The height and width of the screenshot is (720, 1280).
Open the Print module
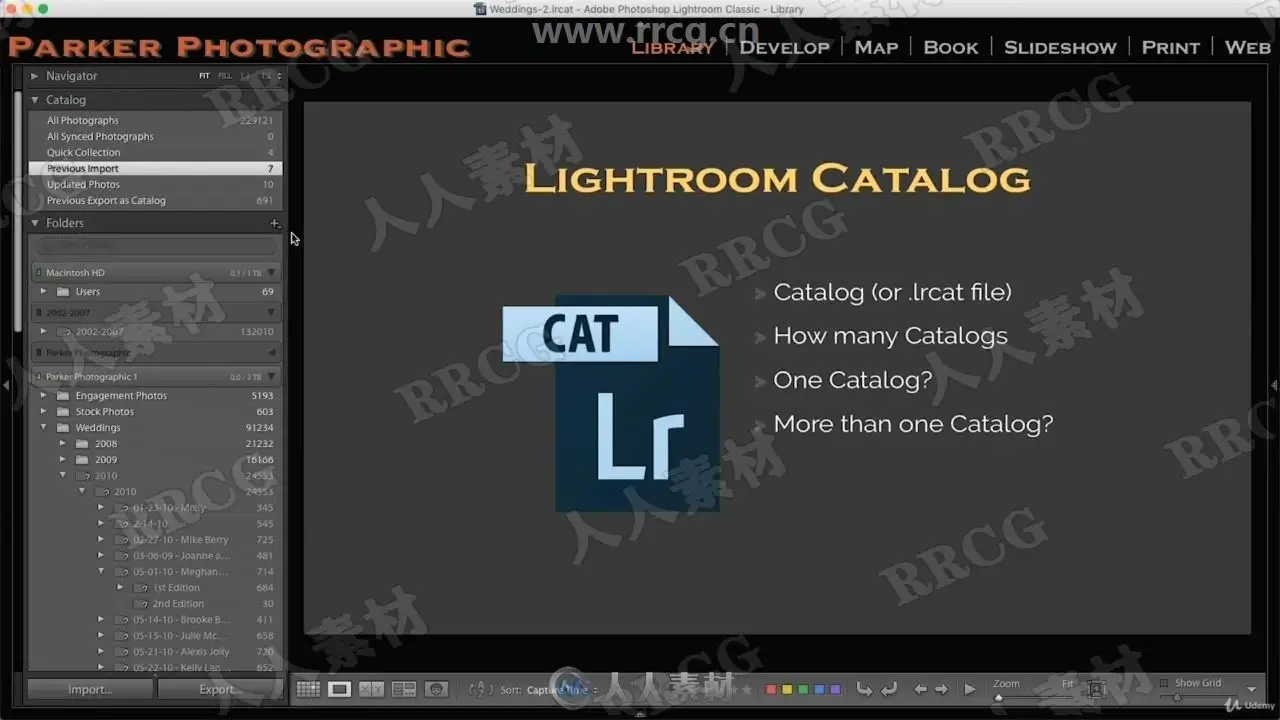point(1171,47)
